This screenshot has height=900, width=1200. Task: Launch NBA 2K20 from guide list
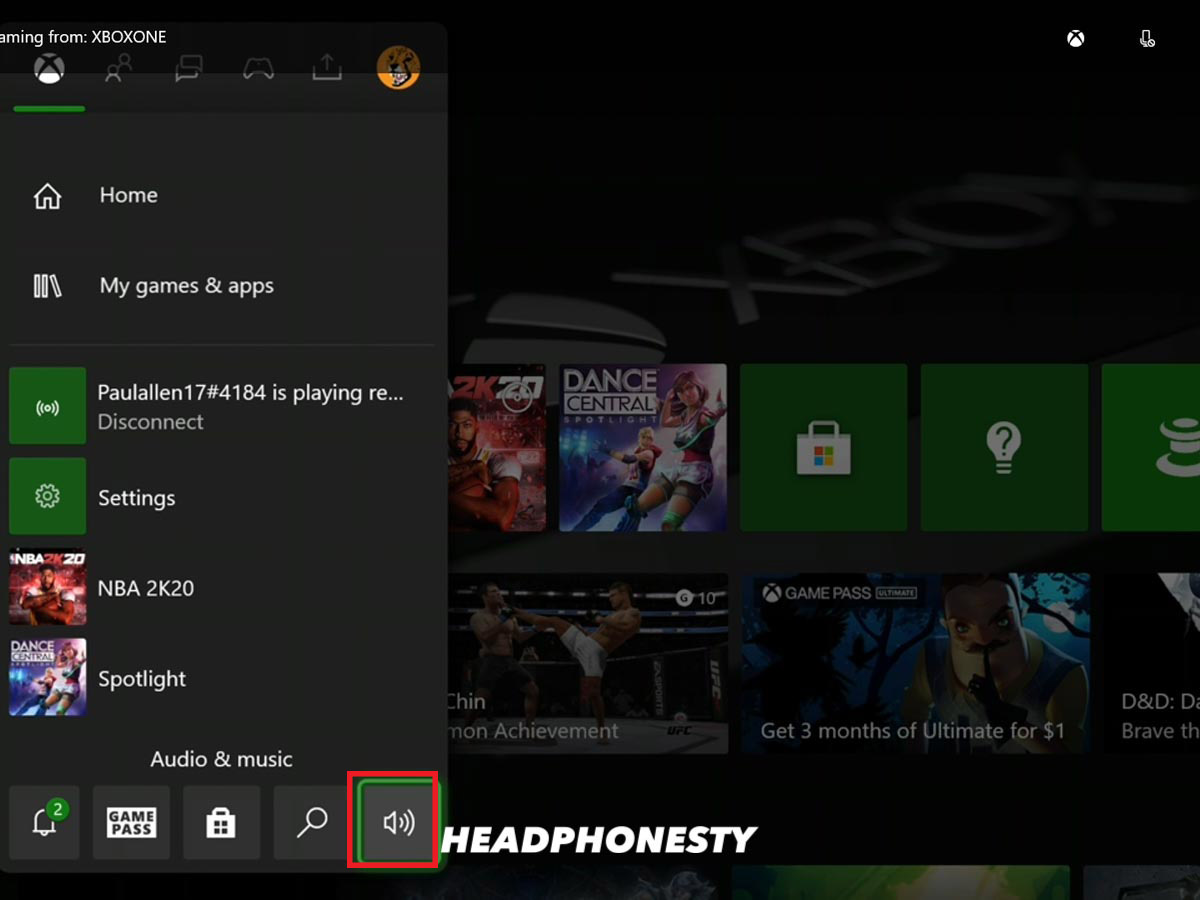tap(222, 587)
